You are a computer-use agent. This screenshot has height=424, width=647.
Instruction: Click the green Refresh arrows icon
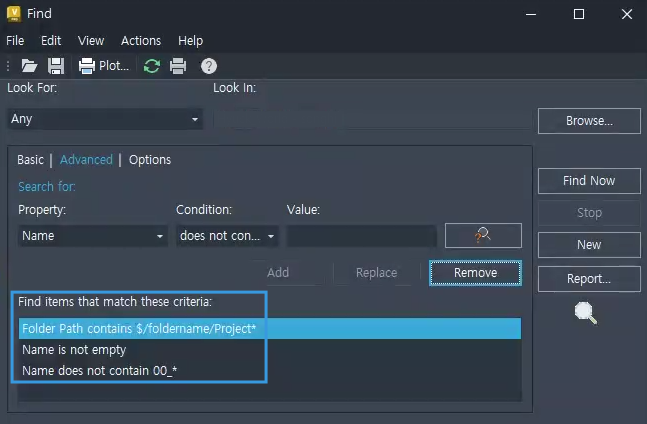152,66
